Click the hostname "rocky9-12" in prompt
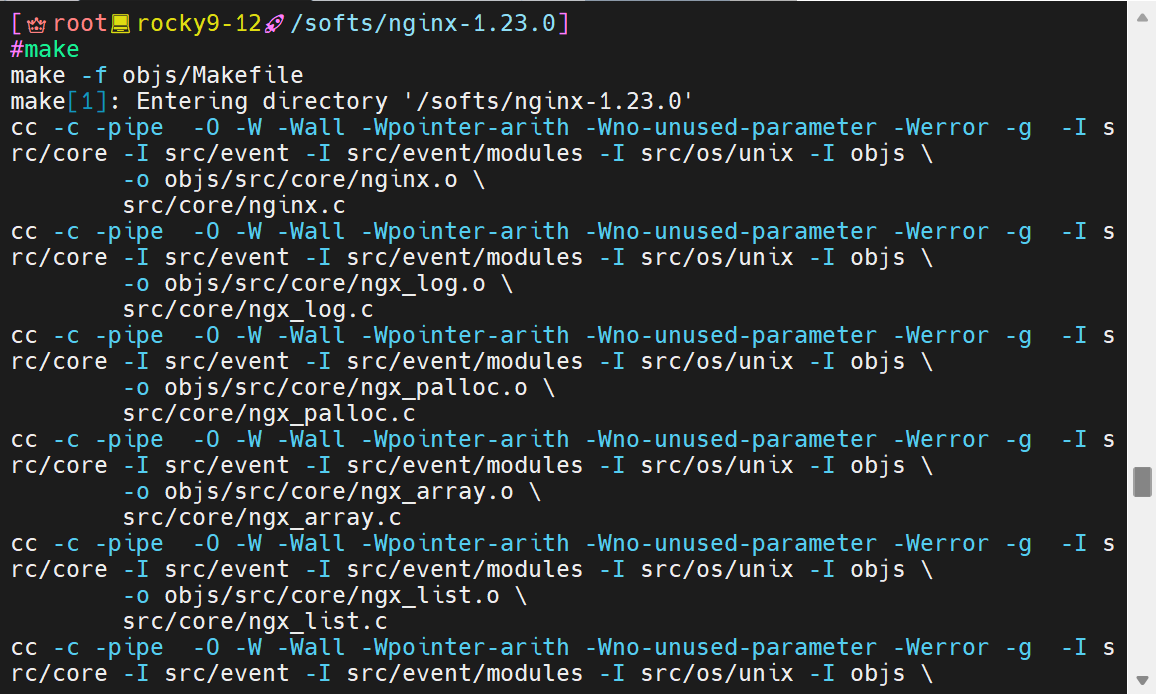Screen dimensions: 1156x694 [x=199, y=24]
